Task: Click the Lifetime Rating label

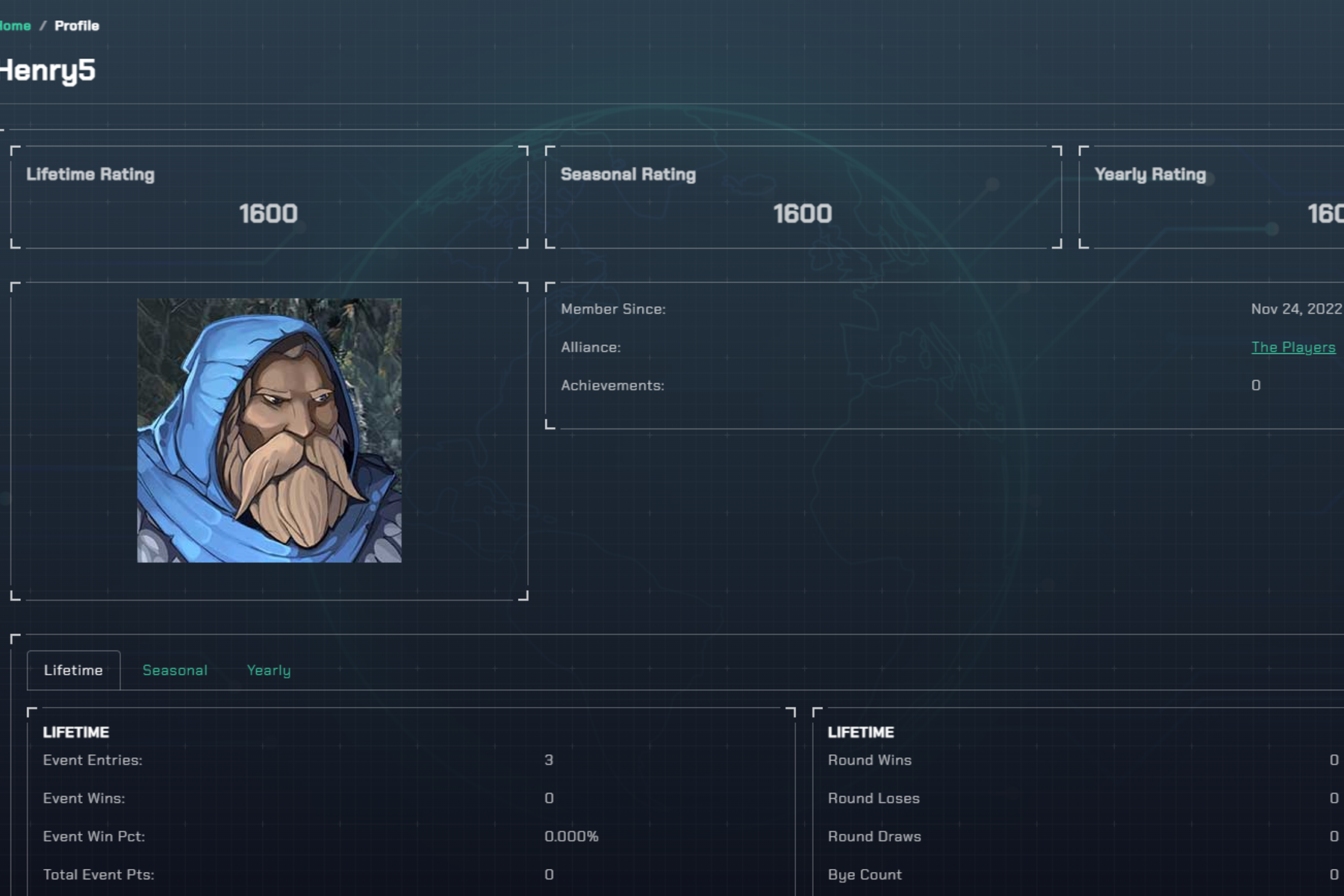Action: pyautogui.click(x=90, y=174)
